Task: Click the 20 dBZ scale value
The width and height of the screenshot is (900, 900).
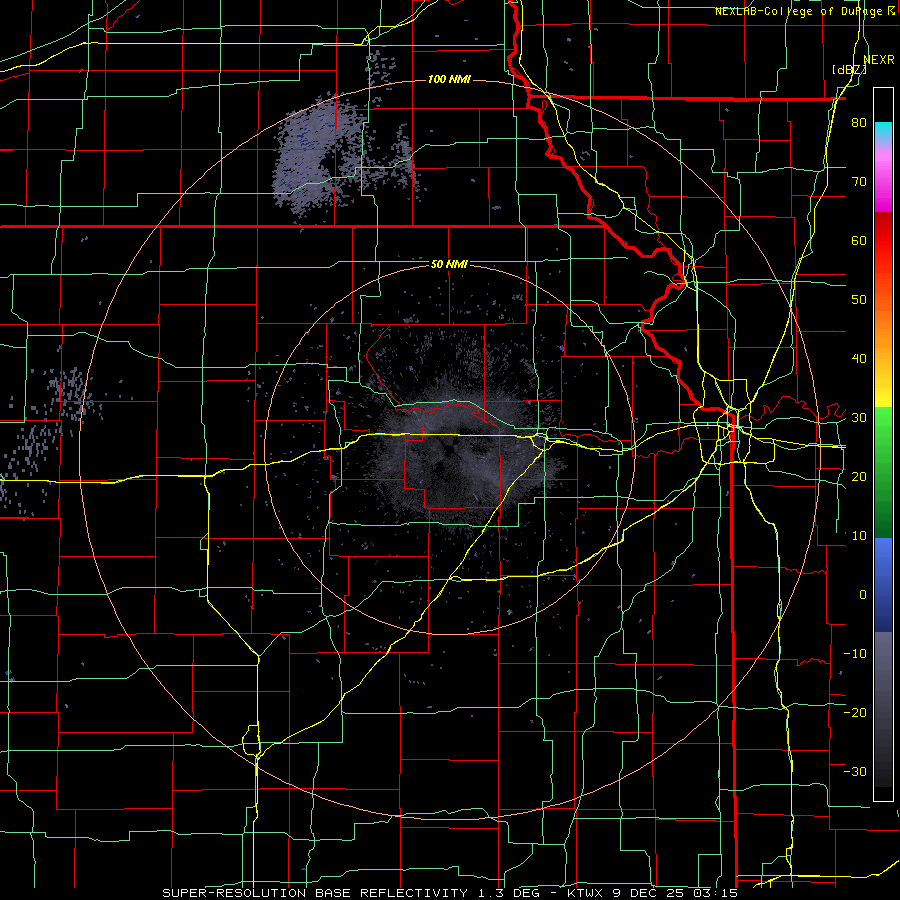Action: click(859, 476)
